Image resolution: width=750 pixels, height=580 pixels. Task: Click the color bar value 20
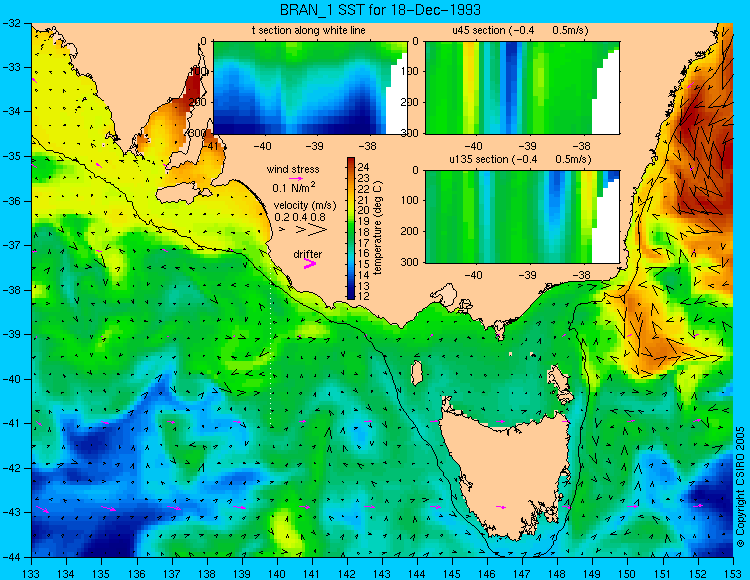click(363, 210)
